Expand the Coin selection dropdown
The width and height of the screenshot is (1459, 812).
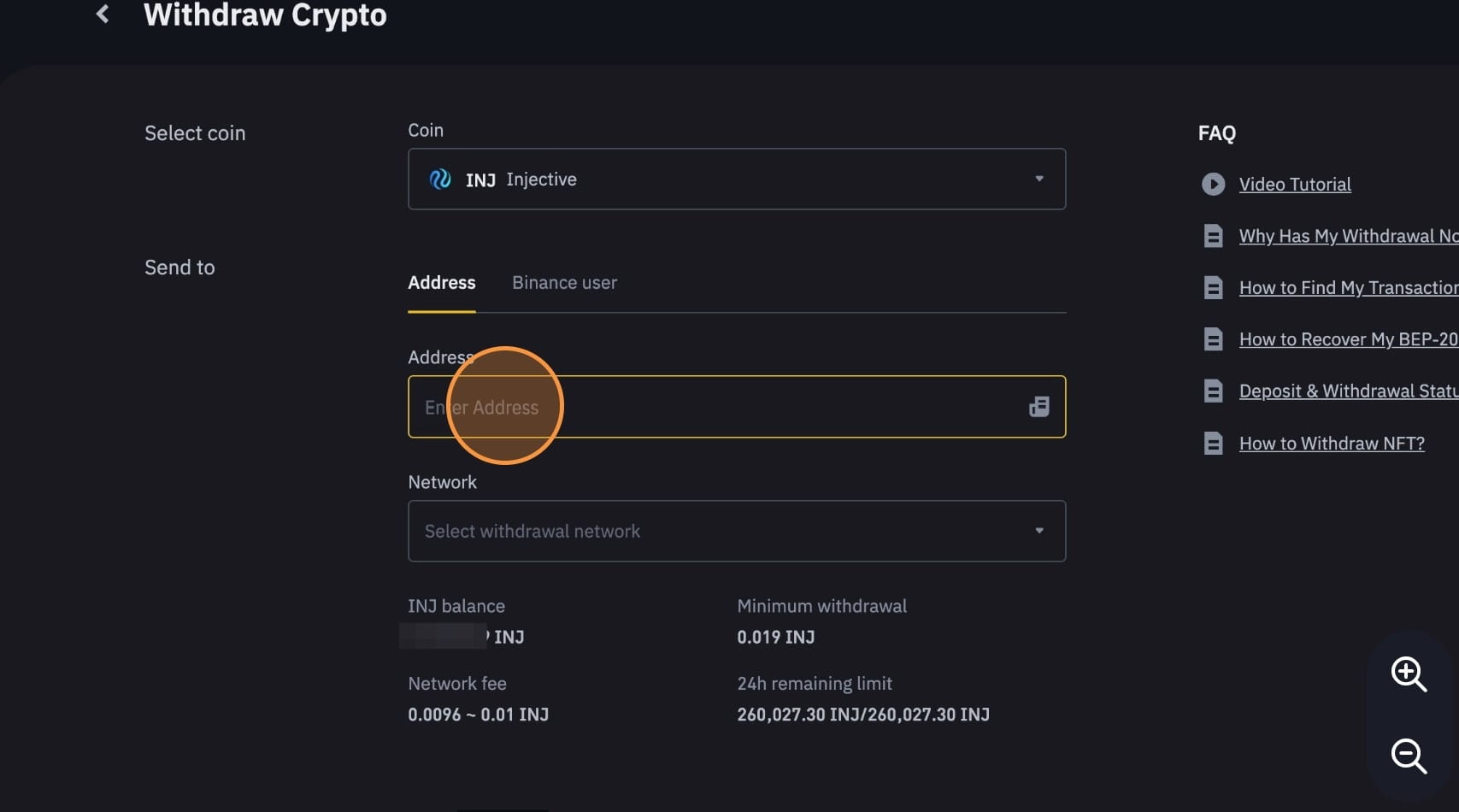pos(735,179)
